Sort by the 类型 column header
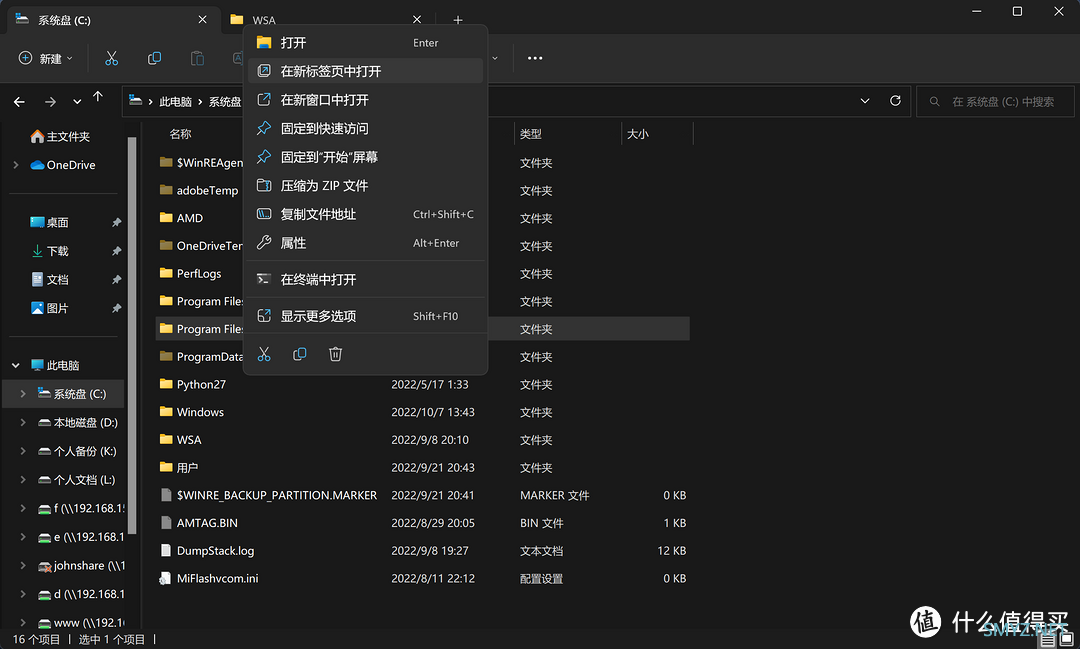Screen dimensions: 1080x649 point(530,134)
